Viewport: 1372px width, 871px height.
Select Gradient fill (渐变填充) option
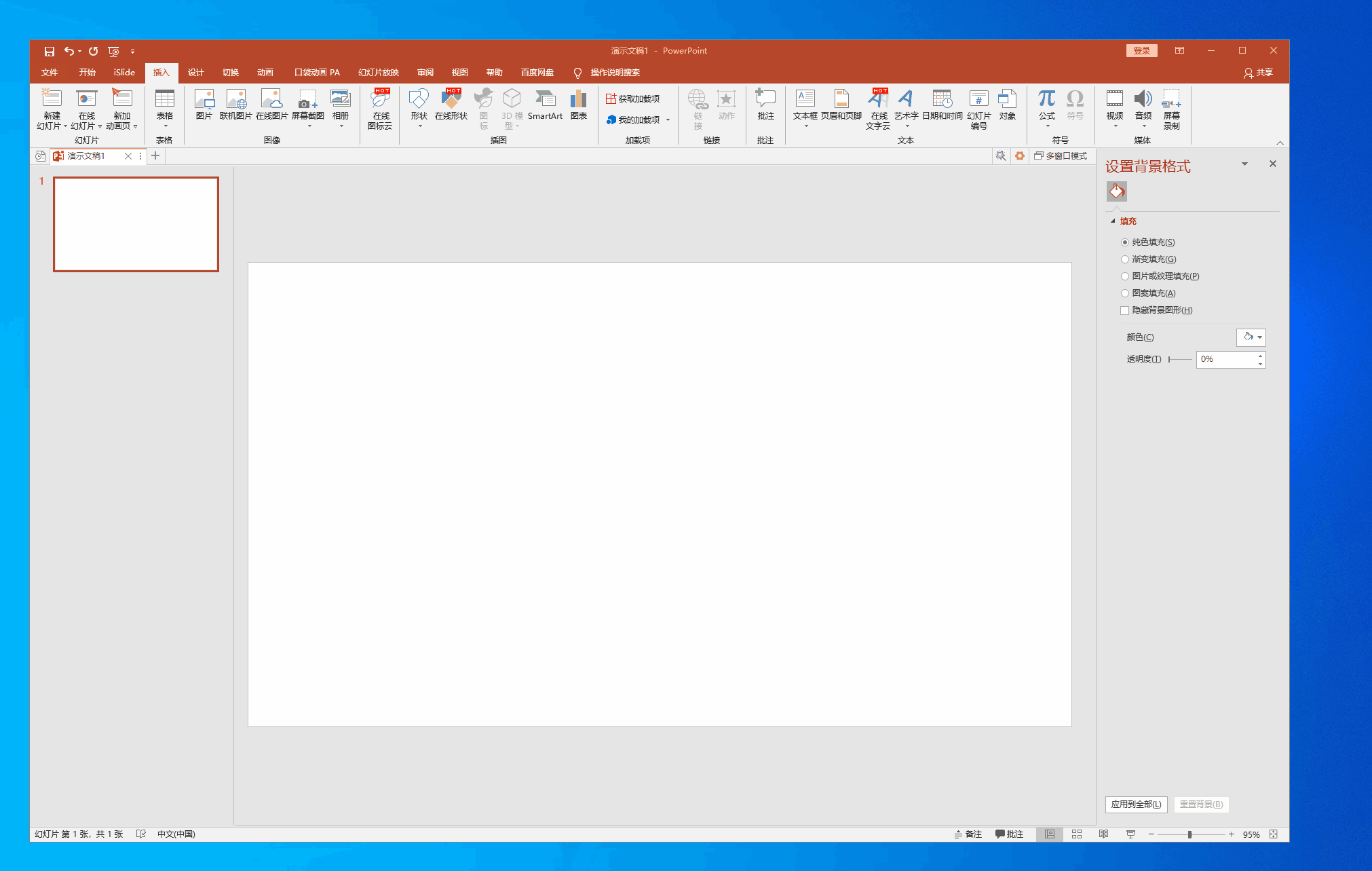coord(1125,259)
